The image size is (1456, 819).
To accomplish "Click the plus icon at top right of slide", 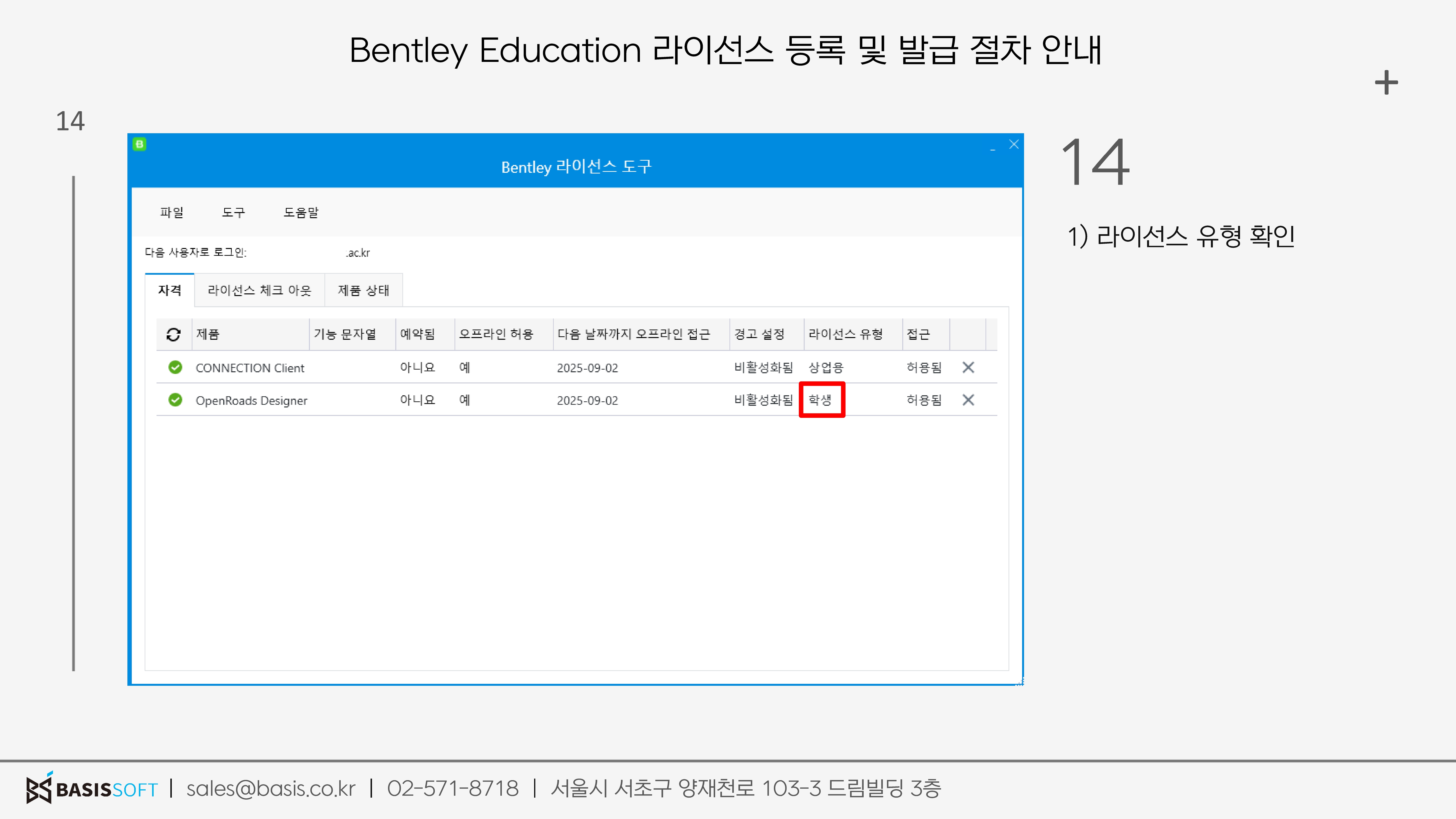I will point(1387,83).
